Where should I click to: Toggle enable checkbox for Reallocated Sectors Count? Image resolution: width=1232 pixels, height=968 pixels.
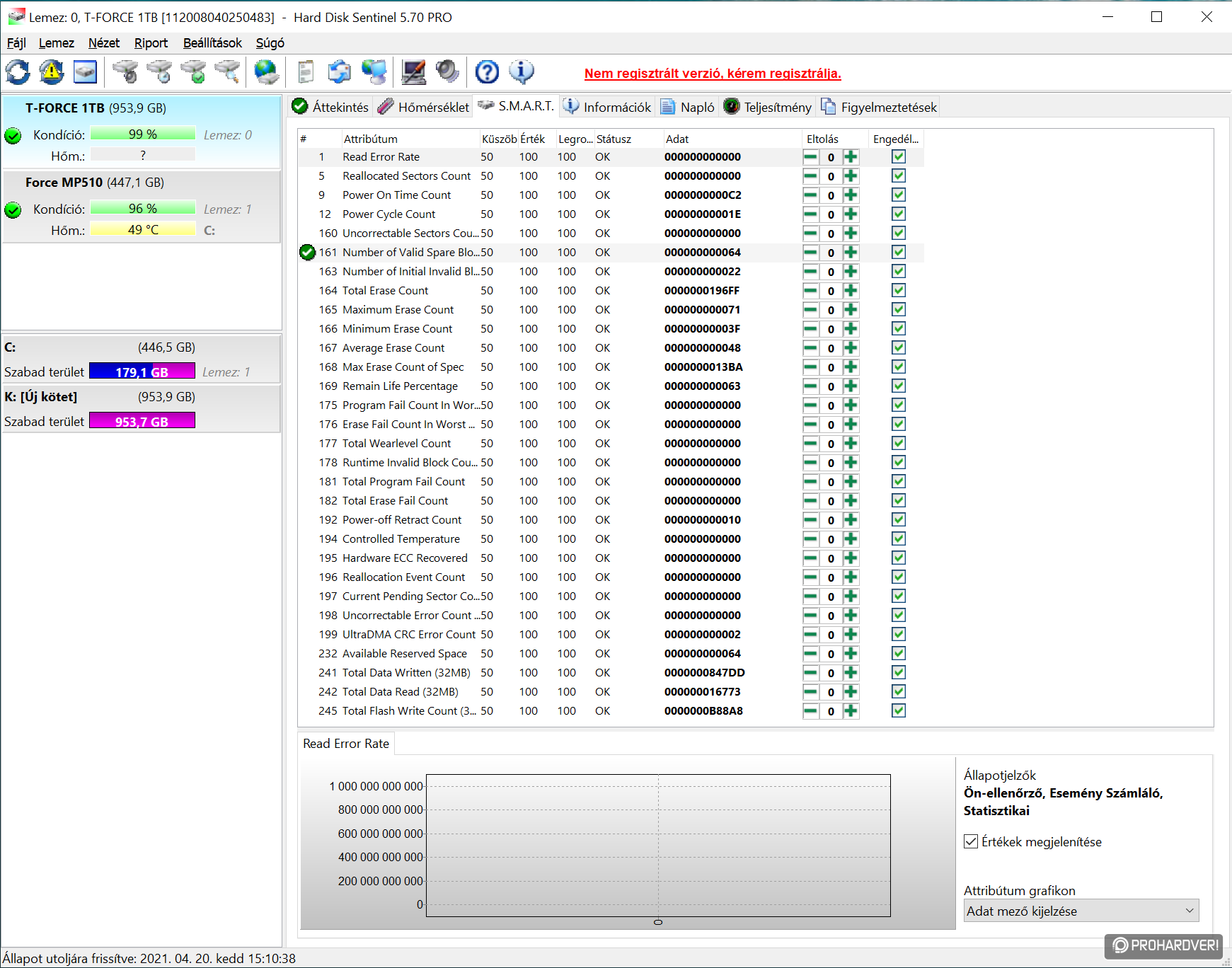point(899,175)
